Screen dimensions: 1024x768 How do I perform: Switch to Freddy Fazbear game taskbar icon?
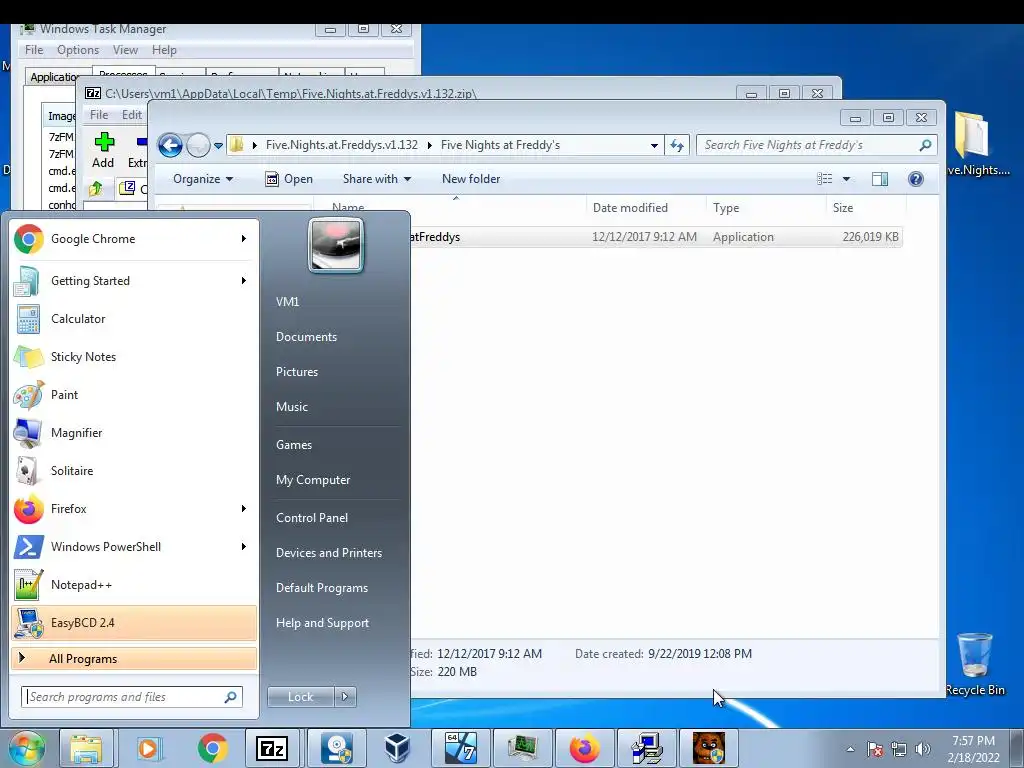click(709, 748)
